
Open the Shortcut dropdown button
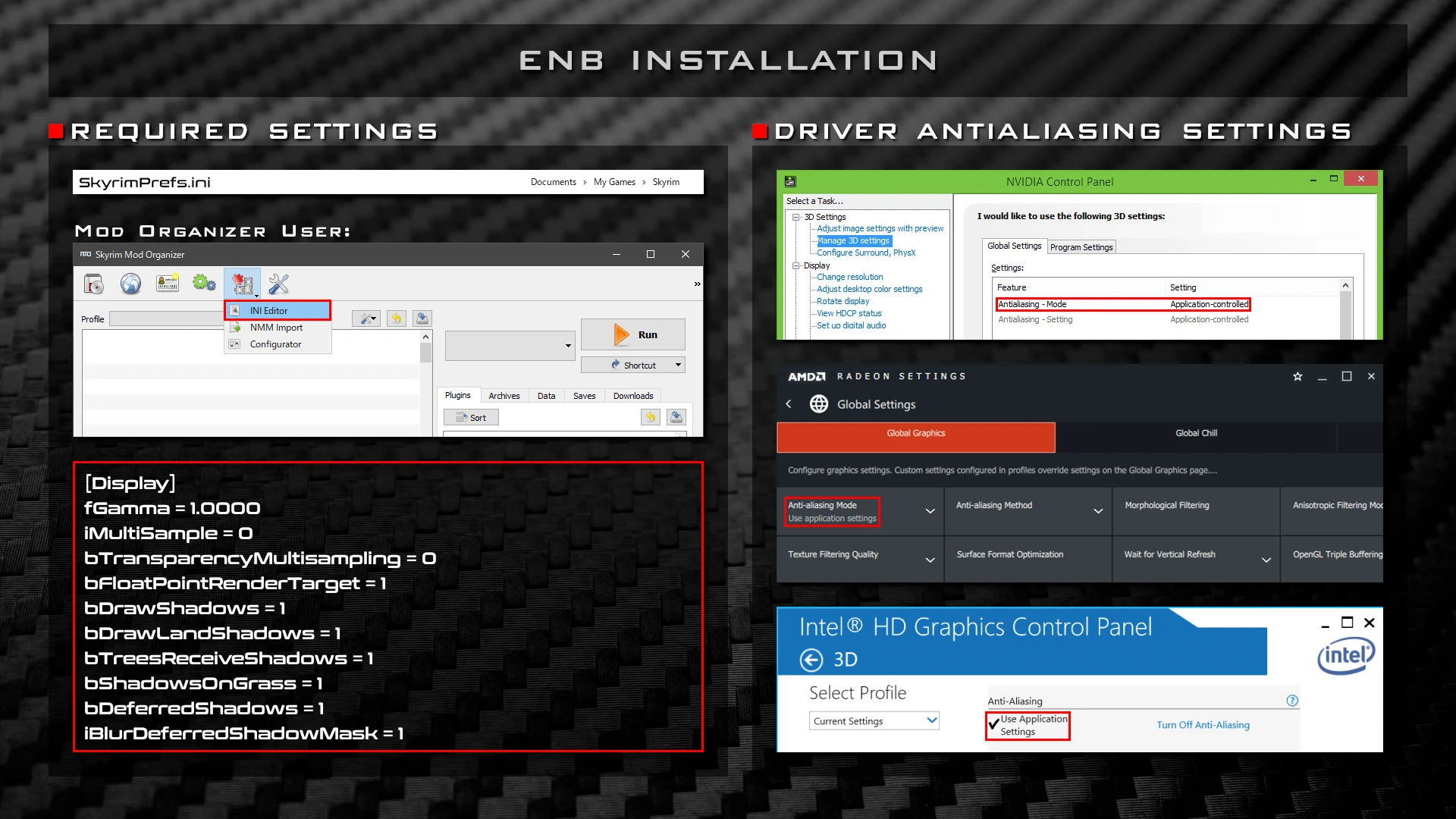pos(633,365)
